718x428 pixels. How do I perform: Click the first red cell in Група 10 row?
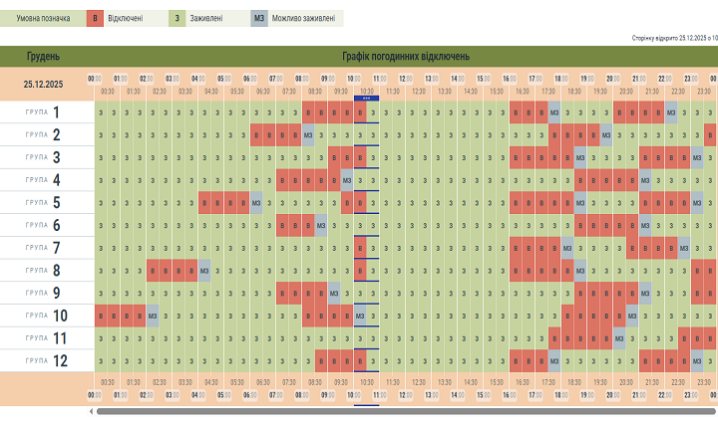[x=101, y=316]
